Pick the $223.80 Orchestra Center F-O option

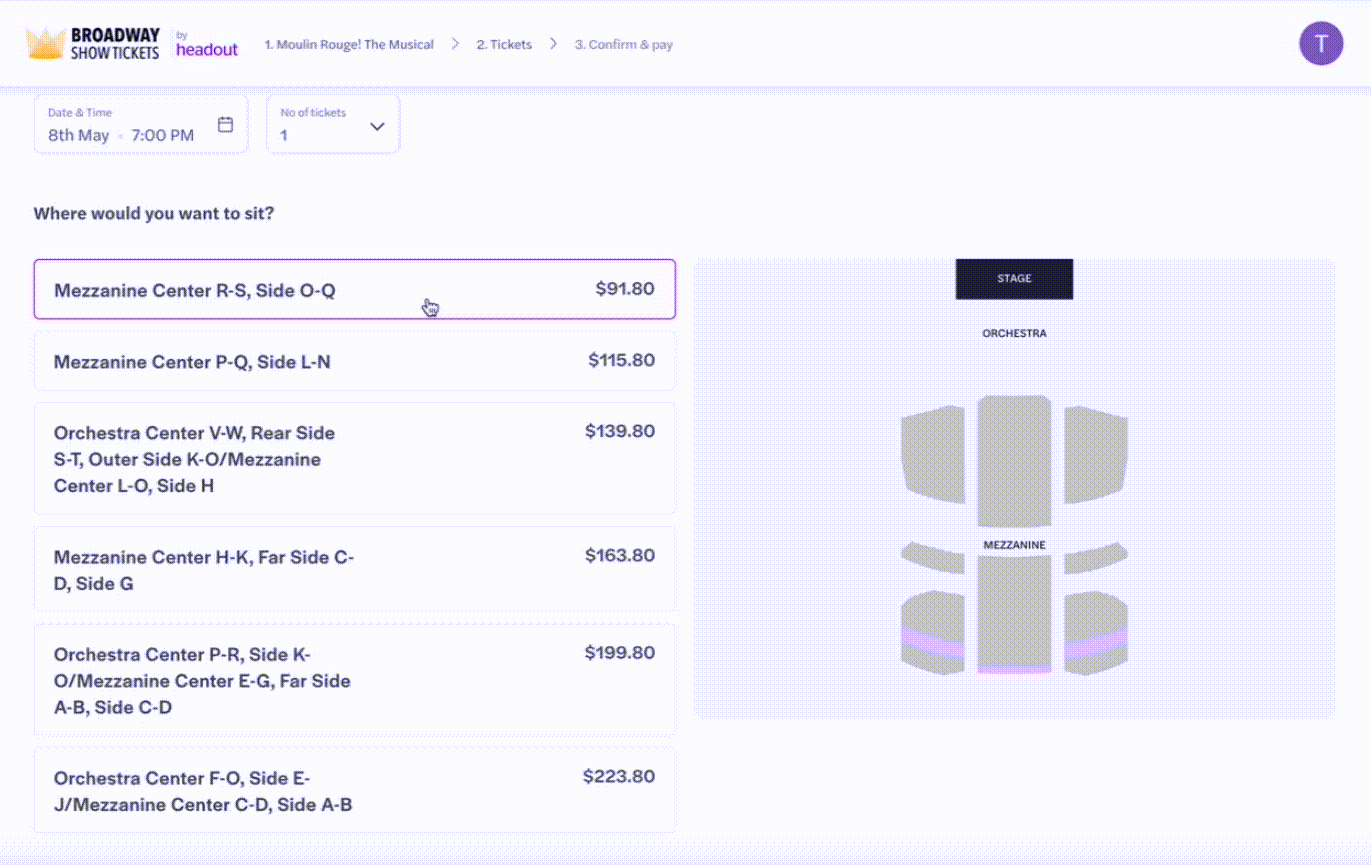[x=354, y=790]
